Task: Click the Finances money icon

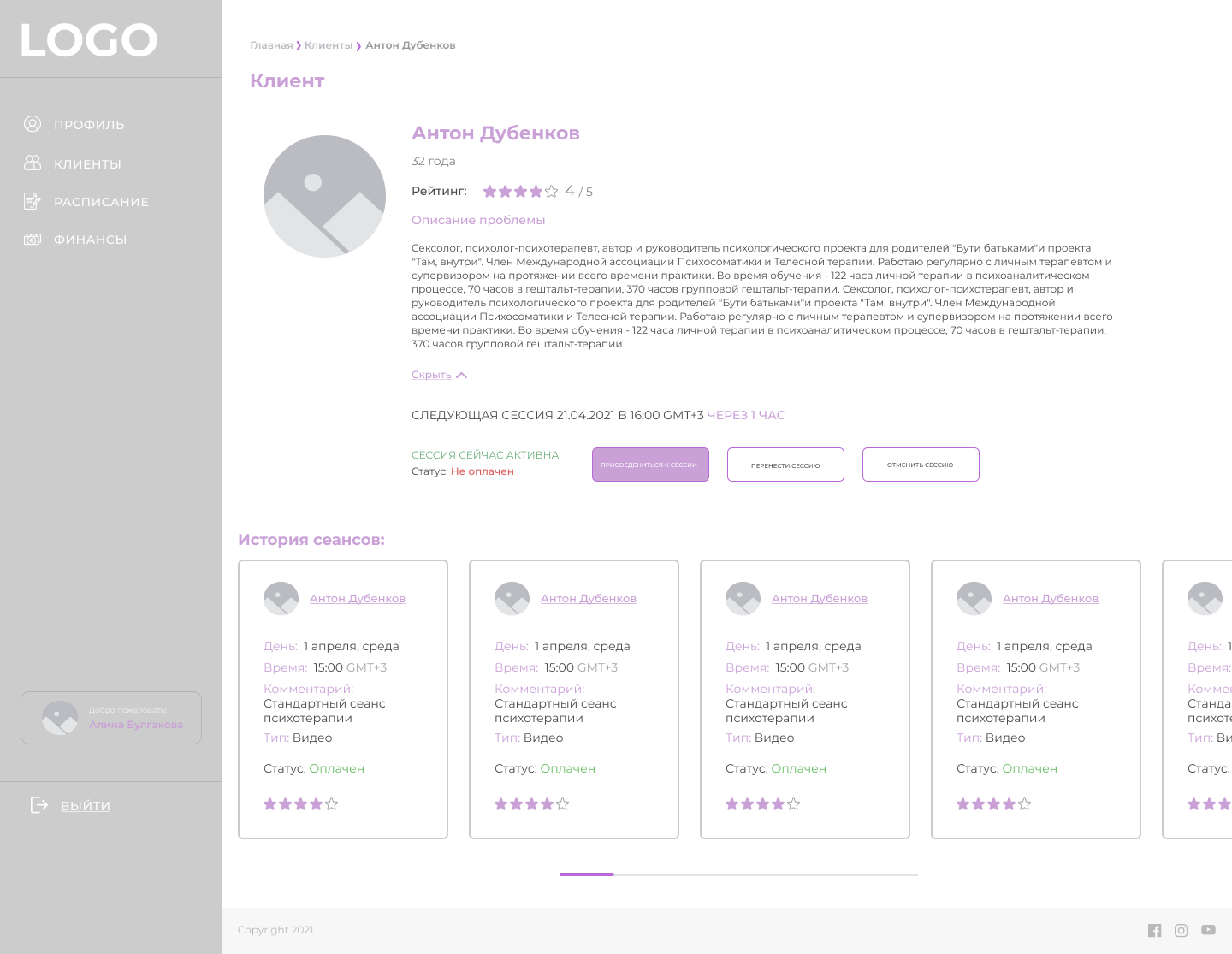Action: pos(33,240)
